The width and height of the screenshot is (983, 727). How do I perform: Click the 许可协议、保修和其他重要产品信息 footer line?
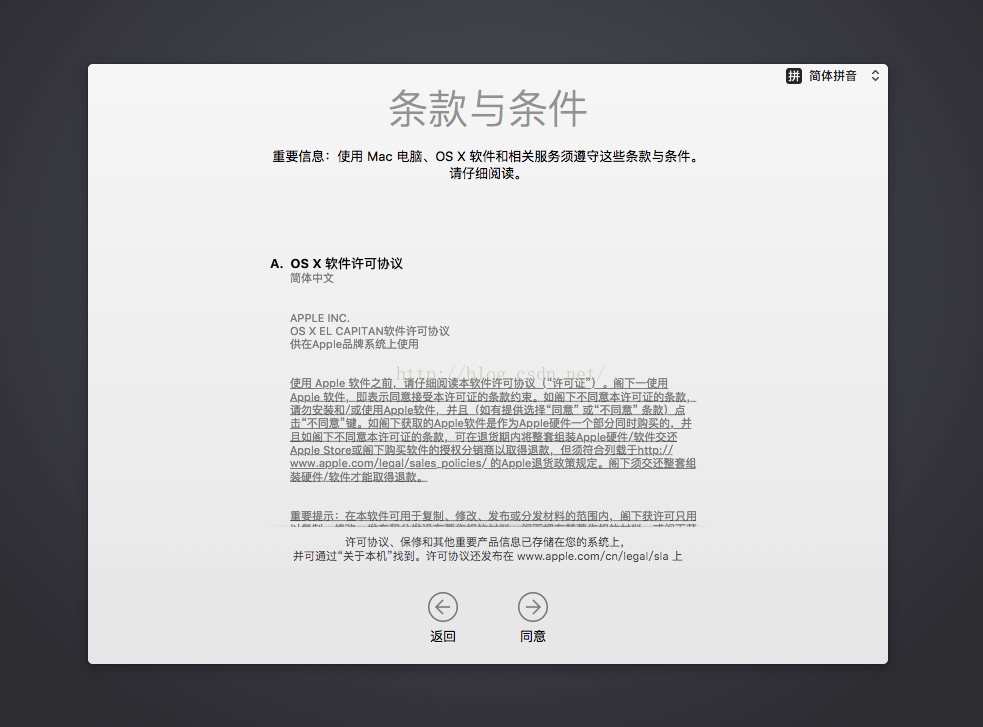tap(486, 542)
